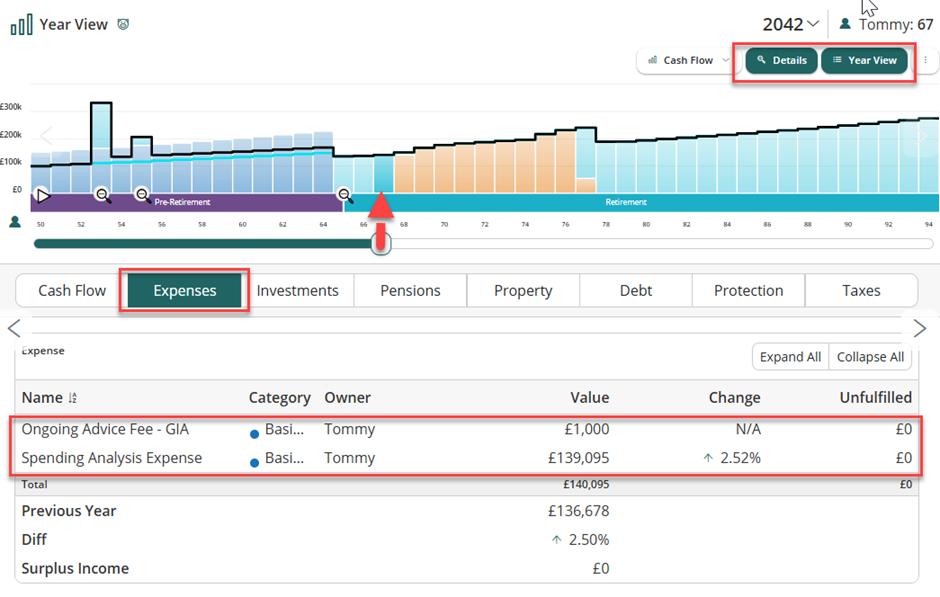940x597 pixels.
Task: Click the left arrow on the chart
Action: [45, 137]
